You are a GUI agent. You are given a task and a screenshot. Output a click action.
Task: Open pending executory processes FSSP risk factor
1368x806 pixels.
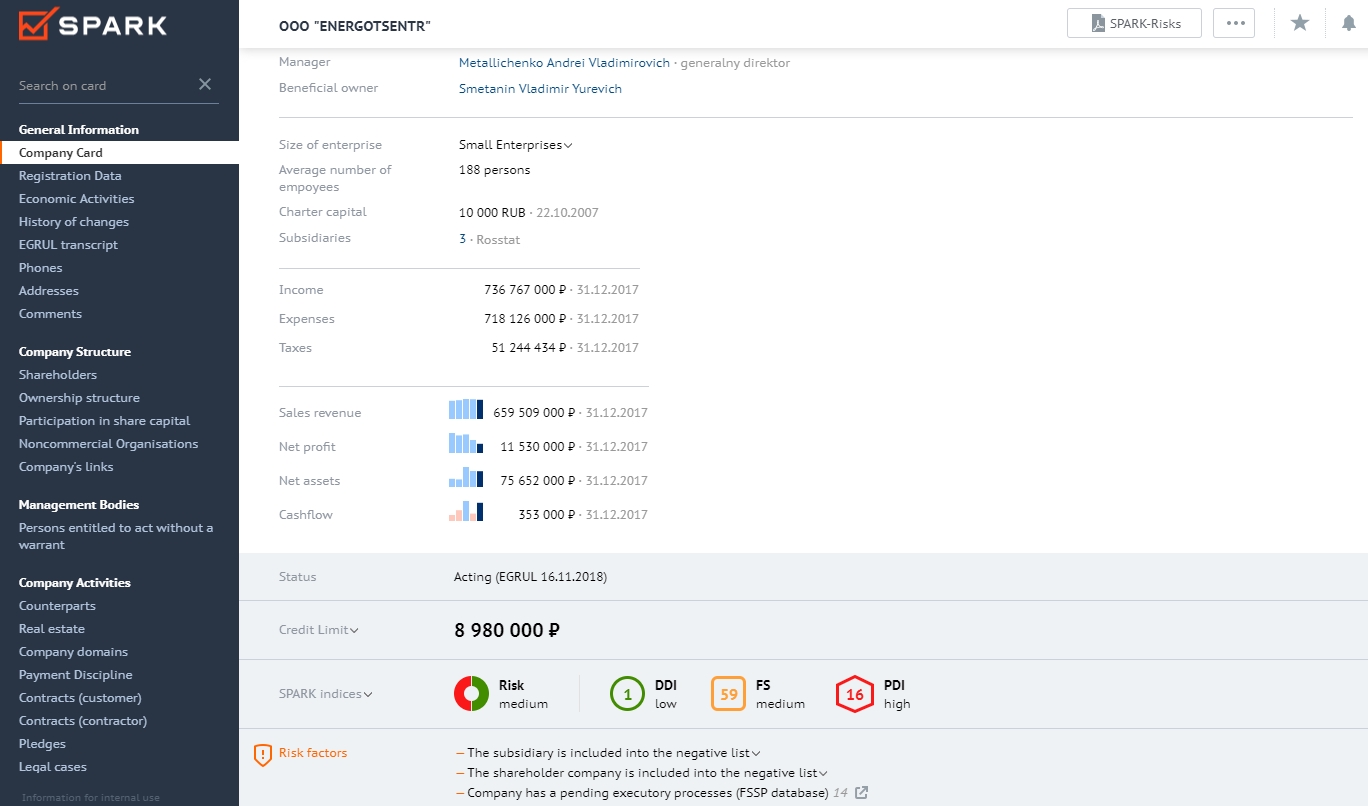point(647,793)
